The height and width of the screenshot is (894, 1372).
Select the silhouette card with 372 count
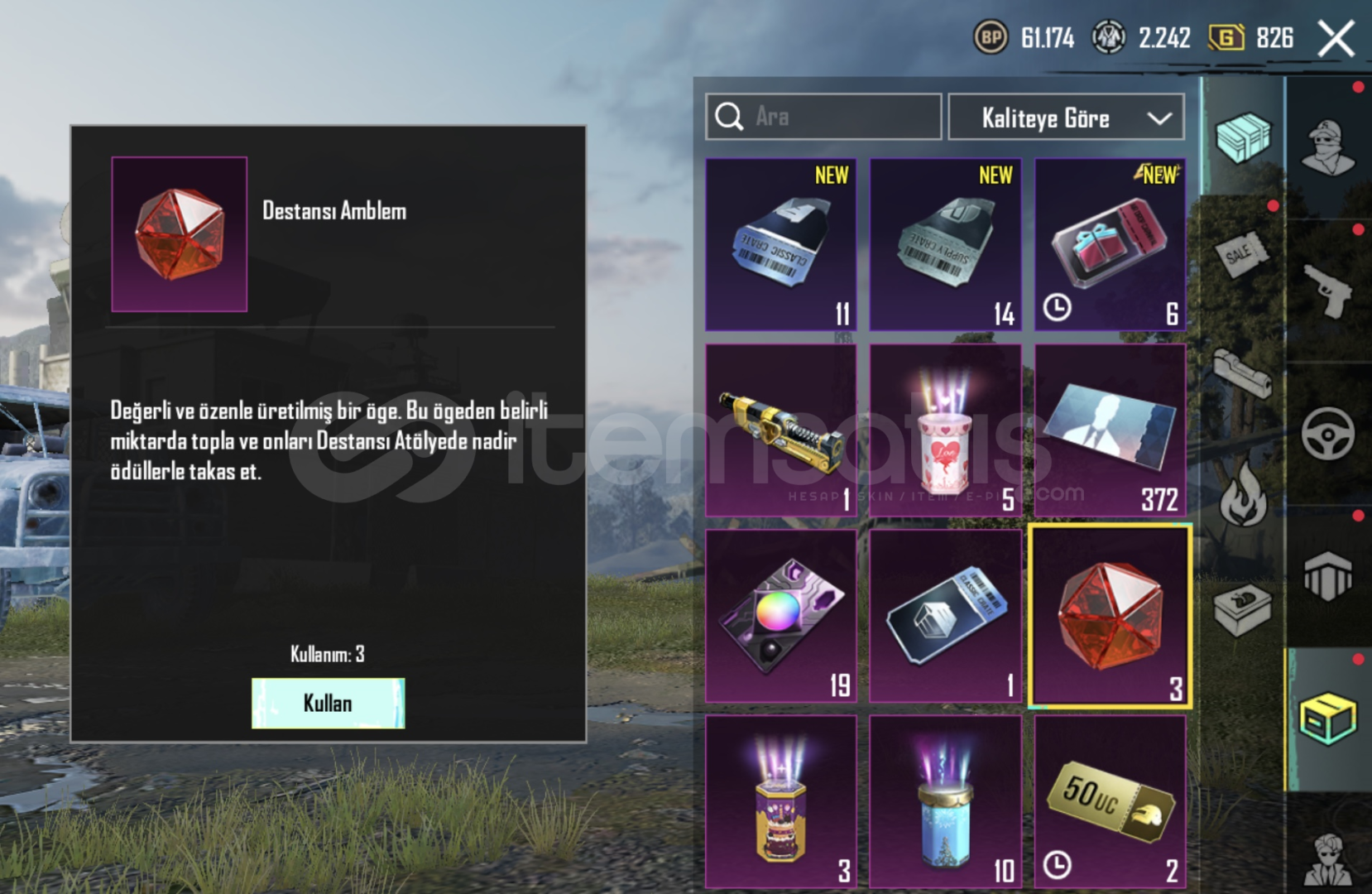(1110, 430)
